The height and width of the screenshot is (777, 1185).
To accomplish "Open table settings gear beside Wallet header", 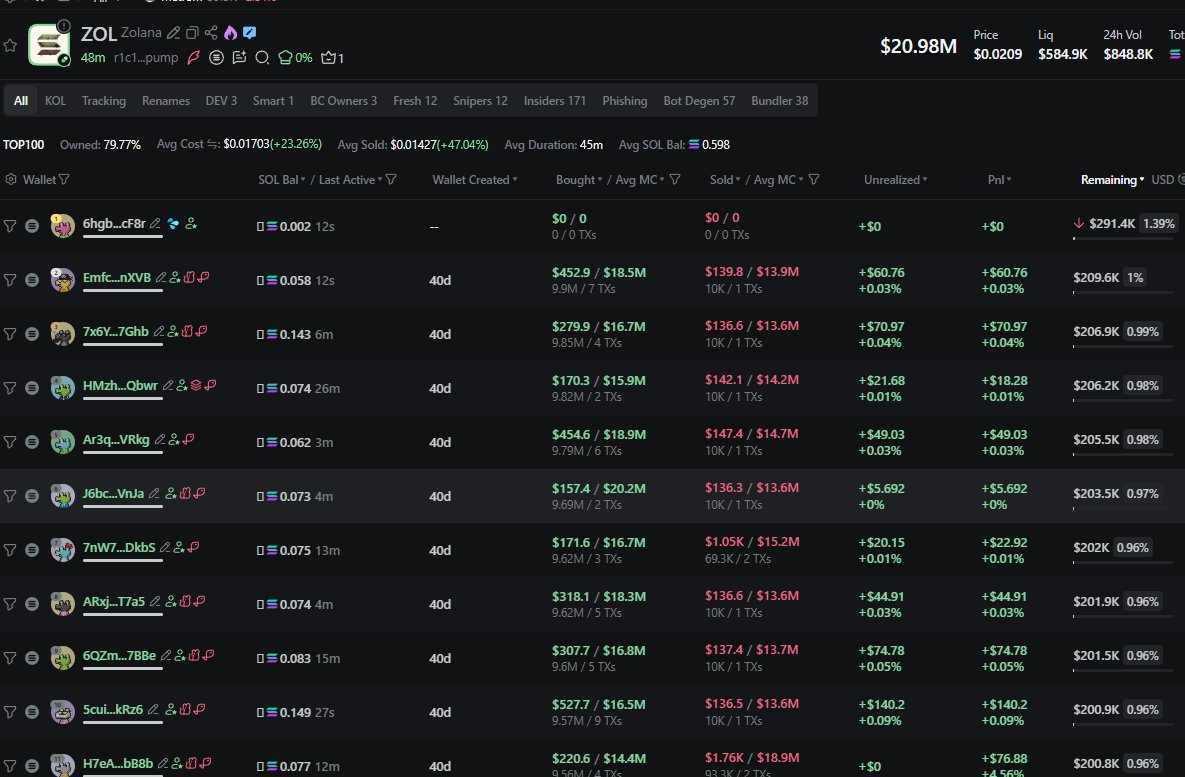I will [11, 180].
